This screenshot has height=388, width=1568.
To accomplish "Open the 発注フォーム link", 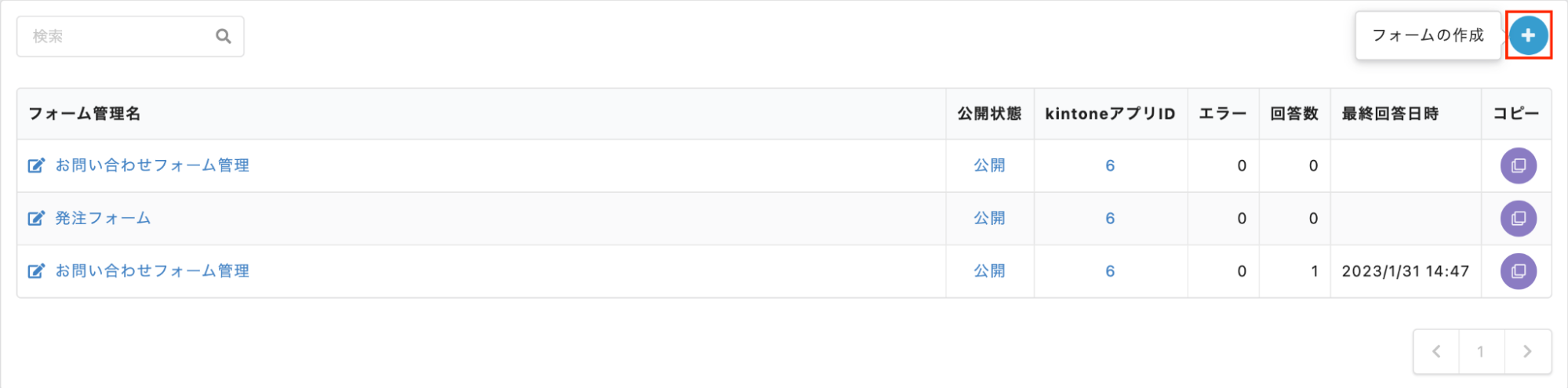I will pyautogui.click(x=103, y=219).
